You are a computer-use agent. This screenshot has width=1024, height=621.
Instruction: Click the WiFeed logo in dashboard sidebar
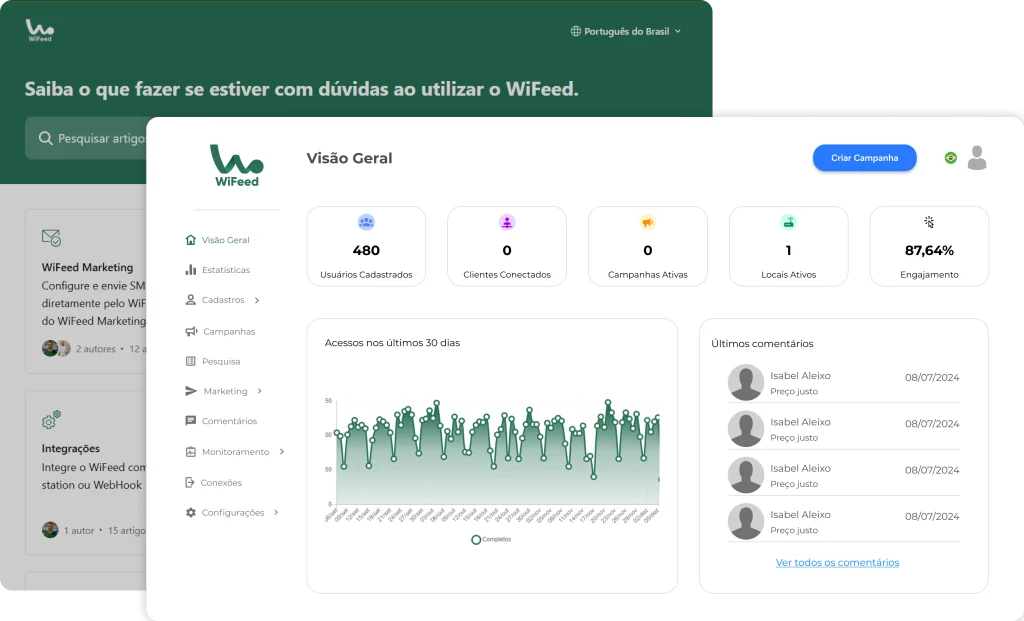pos(236,166)
